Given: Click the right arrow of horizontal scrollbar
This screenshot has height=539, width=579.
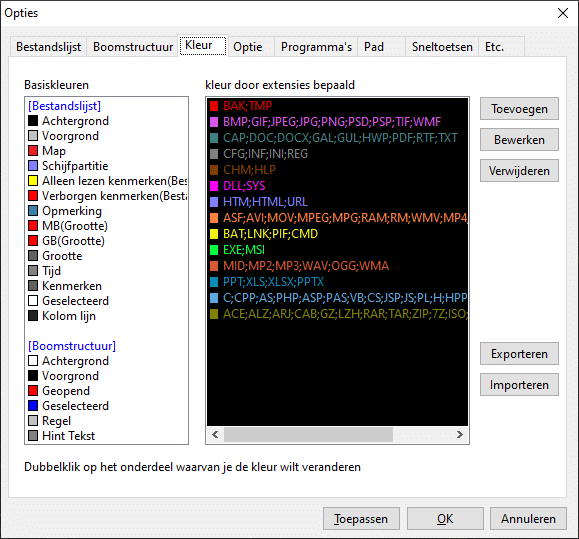Looking at the screenshot, I should [460, 435].
